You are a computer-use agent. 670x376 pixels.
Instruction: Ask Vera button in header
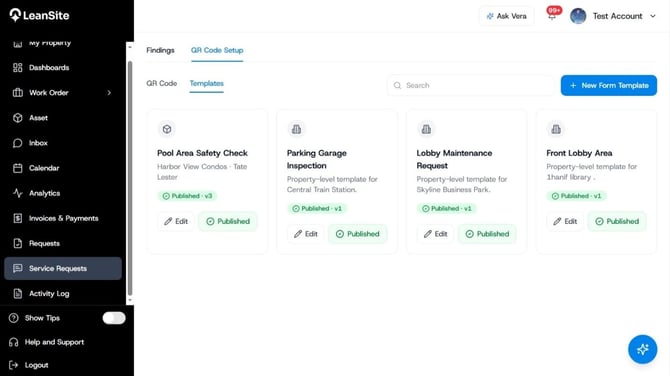[507, 16]
